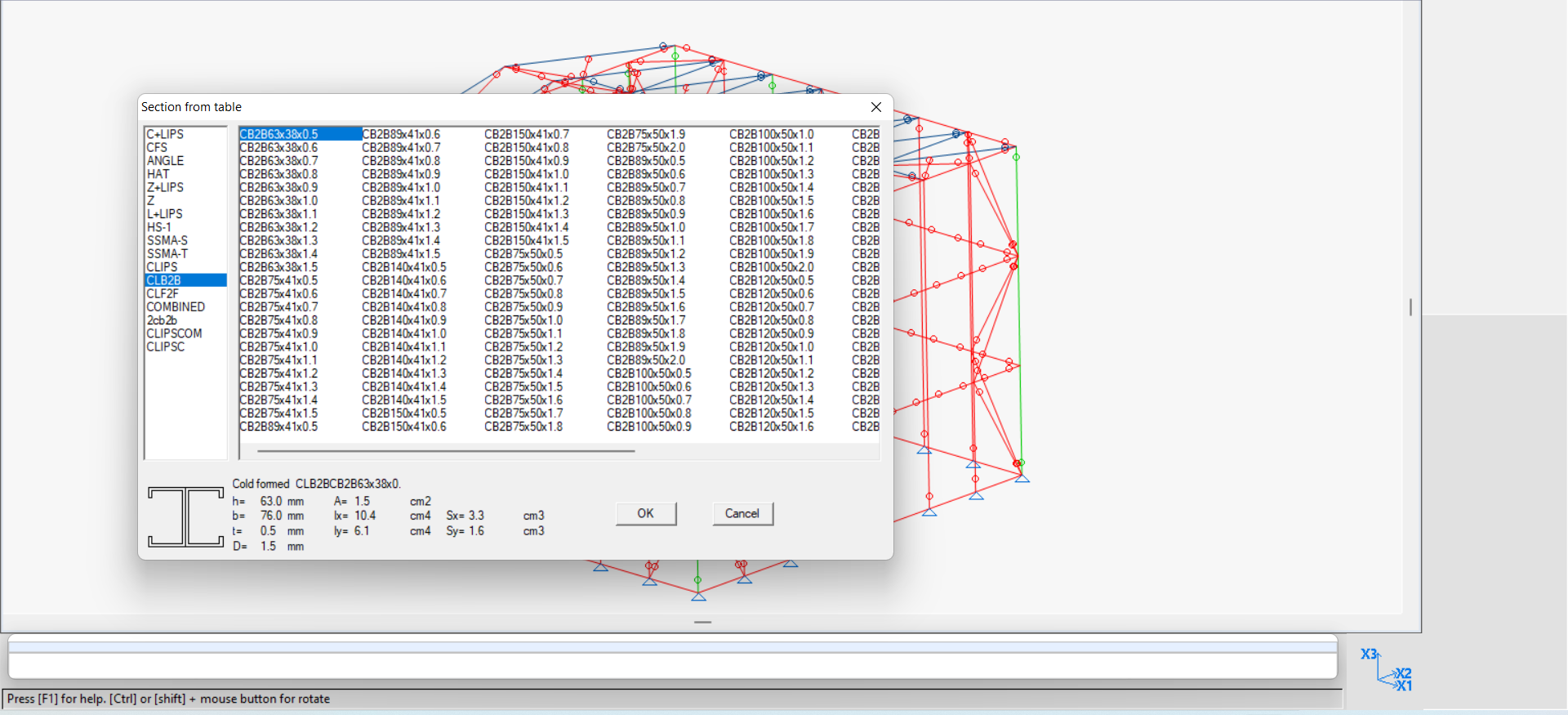
Task: Select SSMA-S section type
Action: (167, 240)
